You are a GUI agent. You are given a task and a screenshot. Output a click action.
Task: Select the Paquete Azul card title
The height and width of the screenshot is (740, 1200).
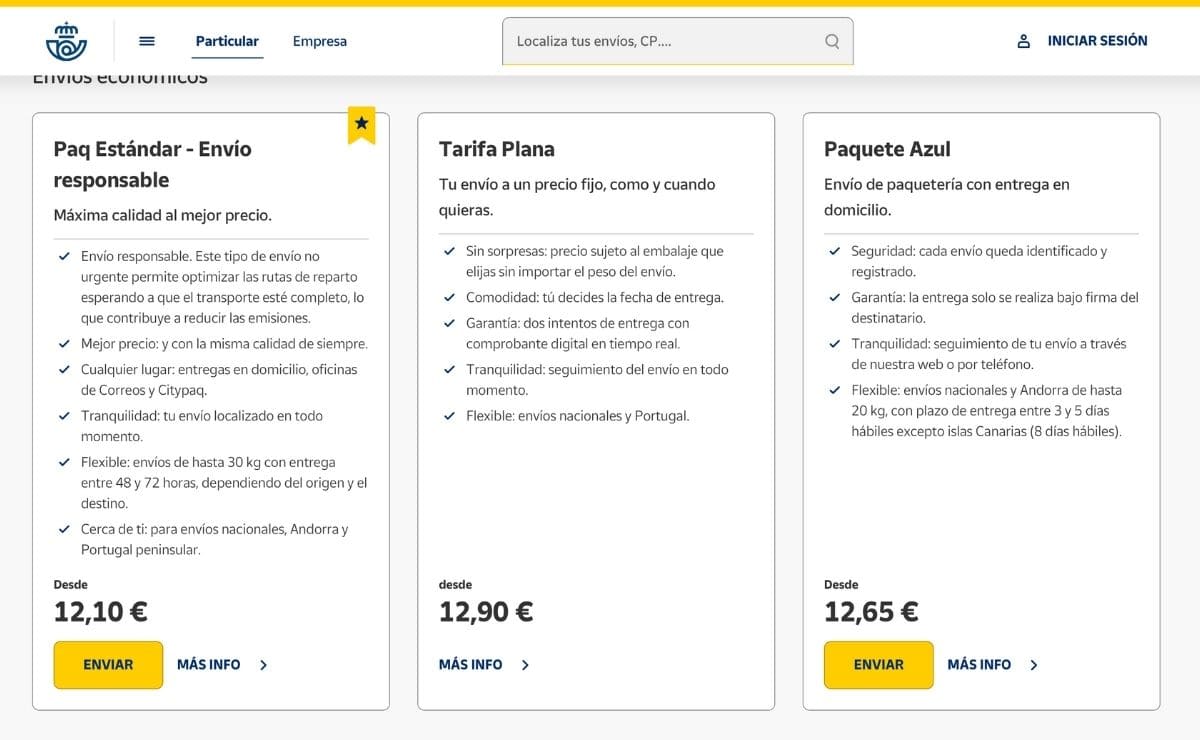pyautogui.click(x=887, y=148)
